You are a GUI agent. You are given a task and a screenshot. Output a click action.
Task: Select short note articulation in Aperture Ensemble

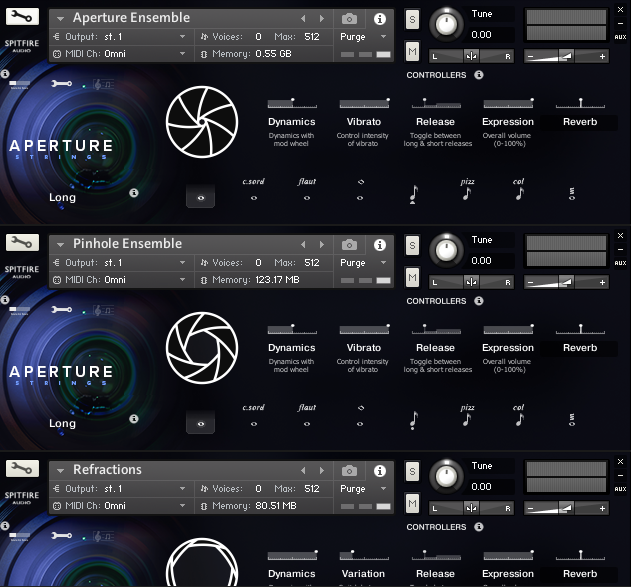(x=413, y=194)
